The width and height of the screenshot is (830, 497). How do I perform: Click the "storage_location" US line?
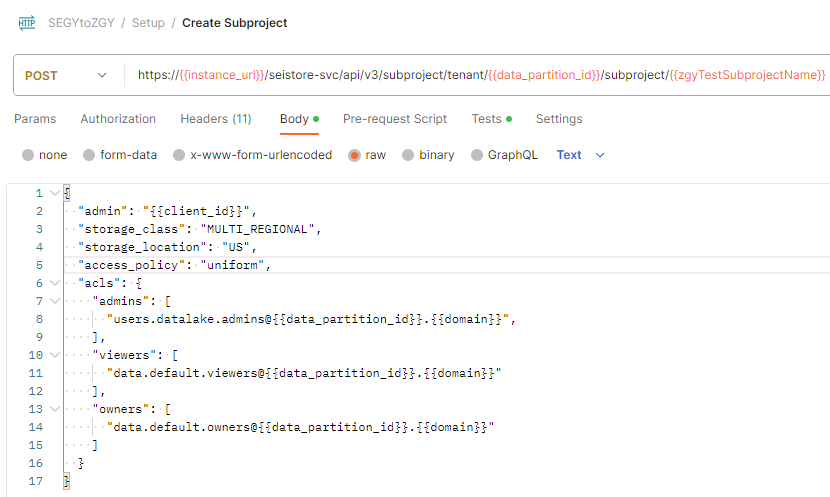point(167,247)
